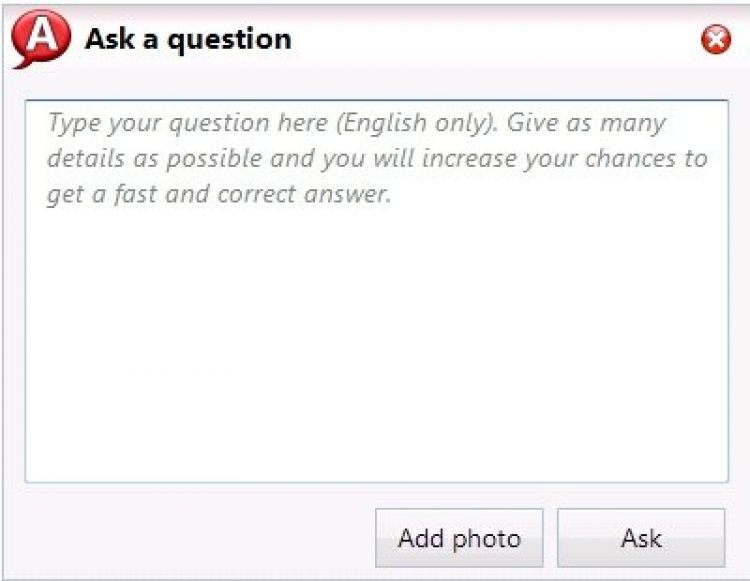Screen dimensions: 750x581
Task: Select the app logo in the title bar
Action: pos(41,39)
